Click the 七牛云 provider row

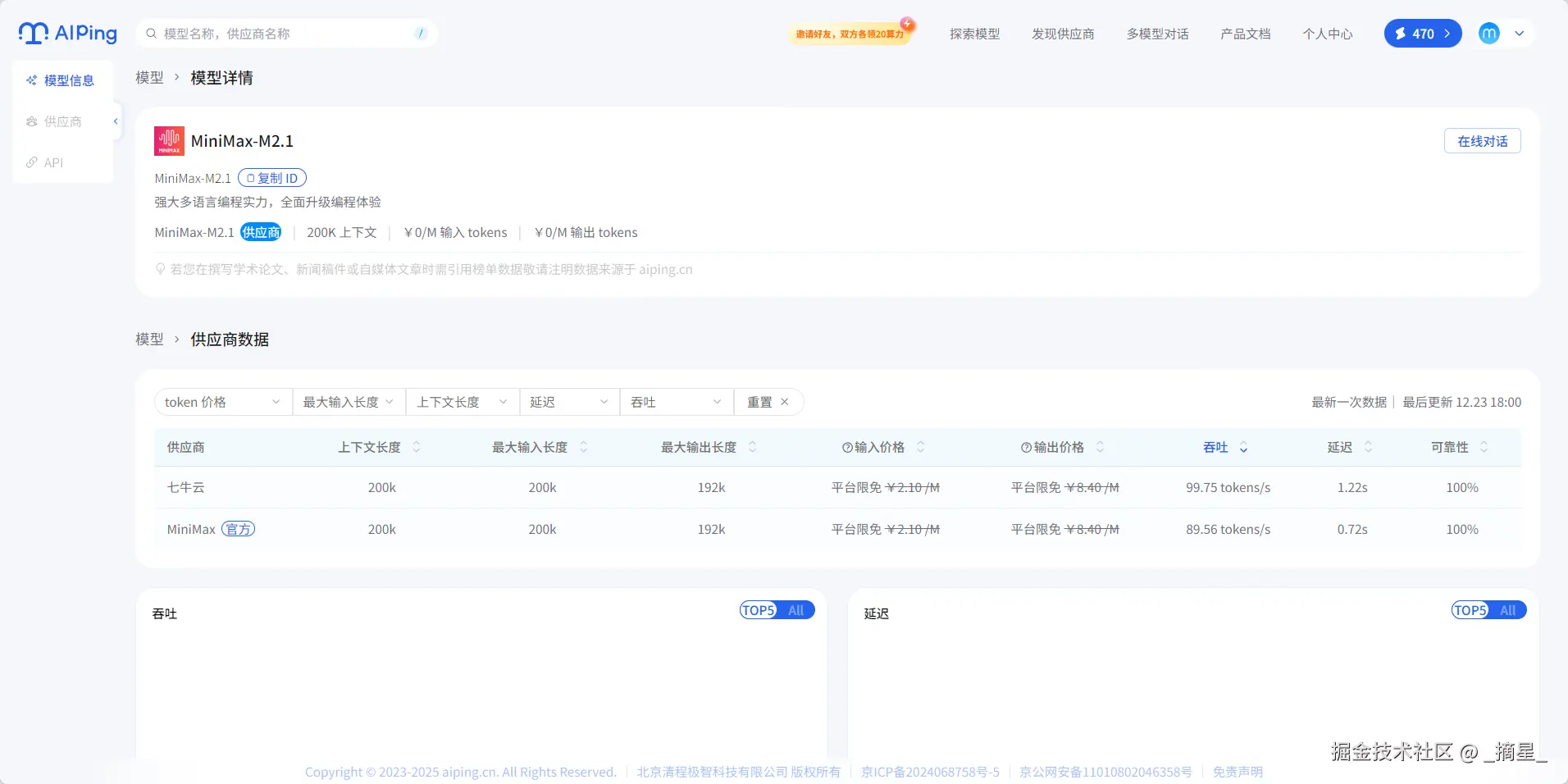837,487
